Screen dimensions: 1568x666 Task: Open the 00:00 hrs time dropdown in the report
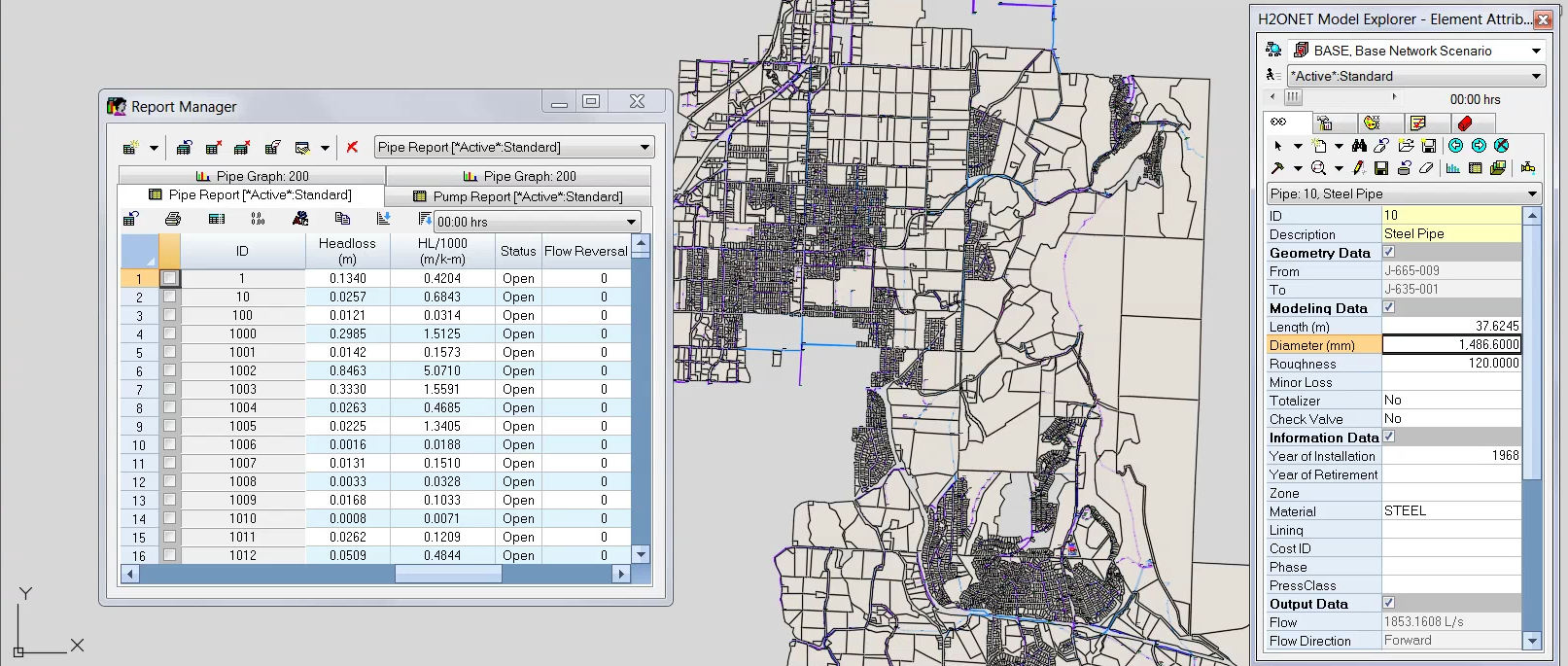click(631, 222)
